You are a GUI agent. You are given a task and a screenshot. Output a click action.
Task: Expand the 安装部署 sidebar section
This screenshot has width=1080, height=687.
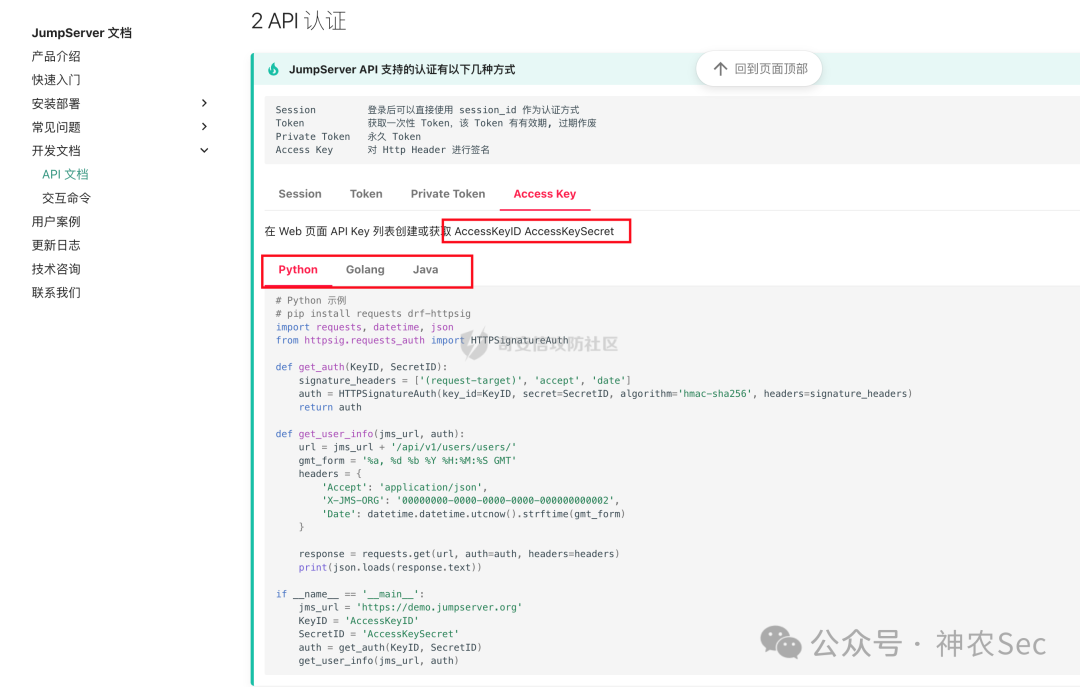[x=204, y=103]
